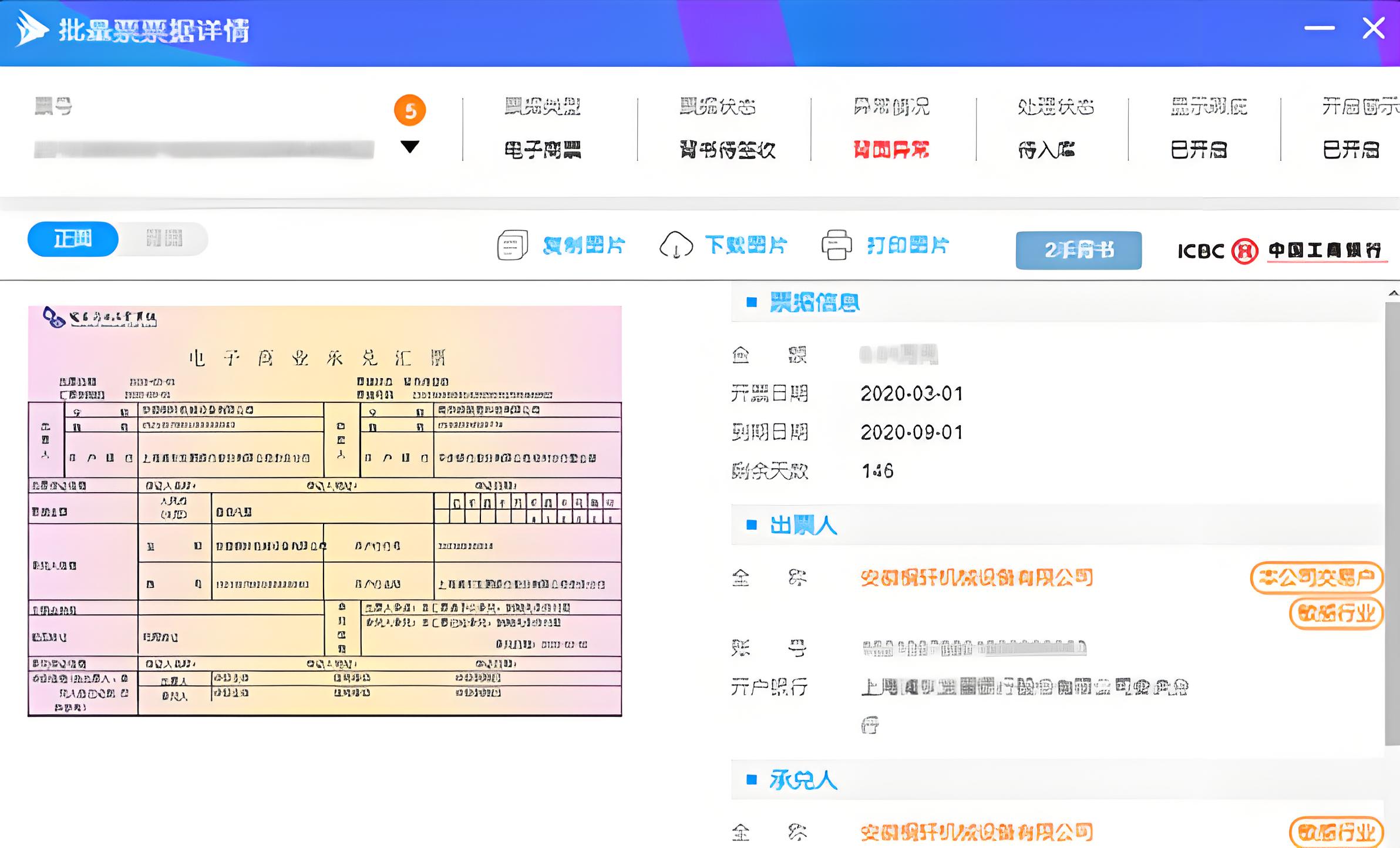
Task: Switch to the 背面 view of the bill
Action: [163, 238]
